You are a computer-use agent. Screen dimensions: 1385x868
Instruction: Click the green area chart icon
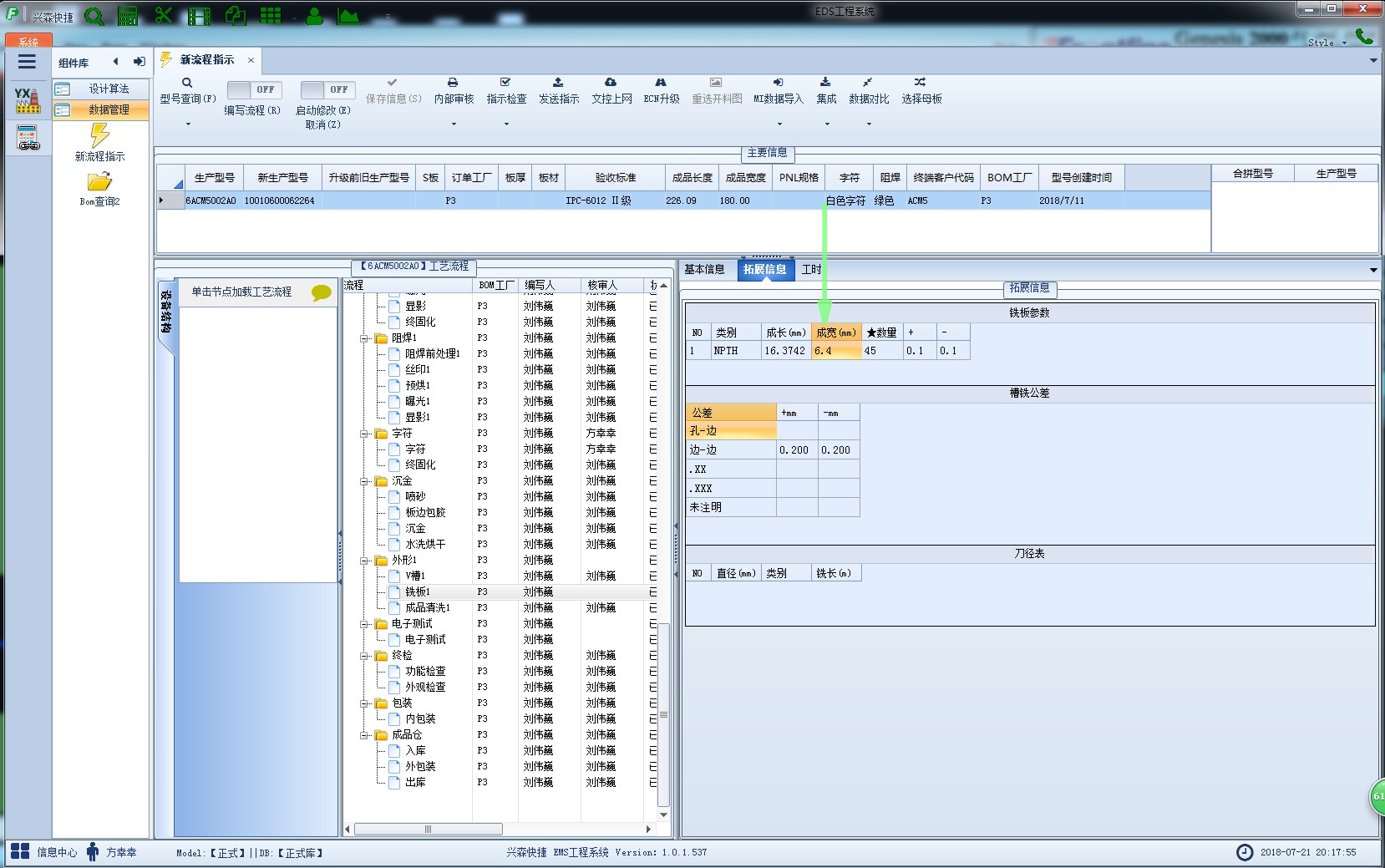(348, 16)
